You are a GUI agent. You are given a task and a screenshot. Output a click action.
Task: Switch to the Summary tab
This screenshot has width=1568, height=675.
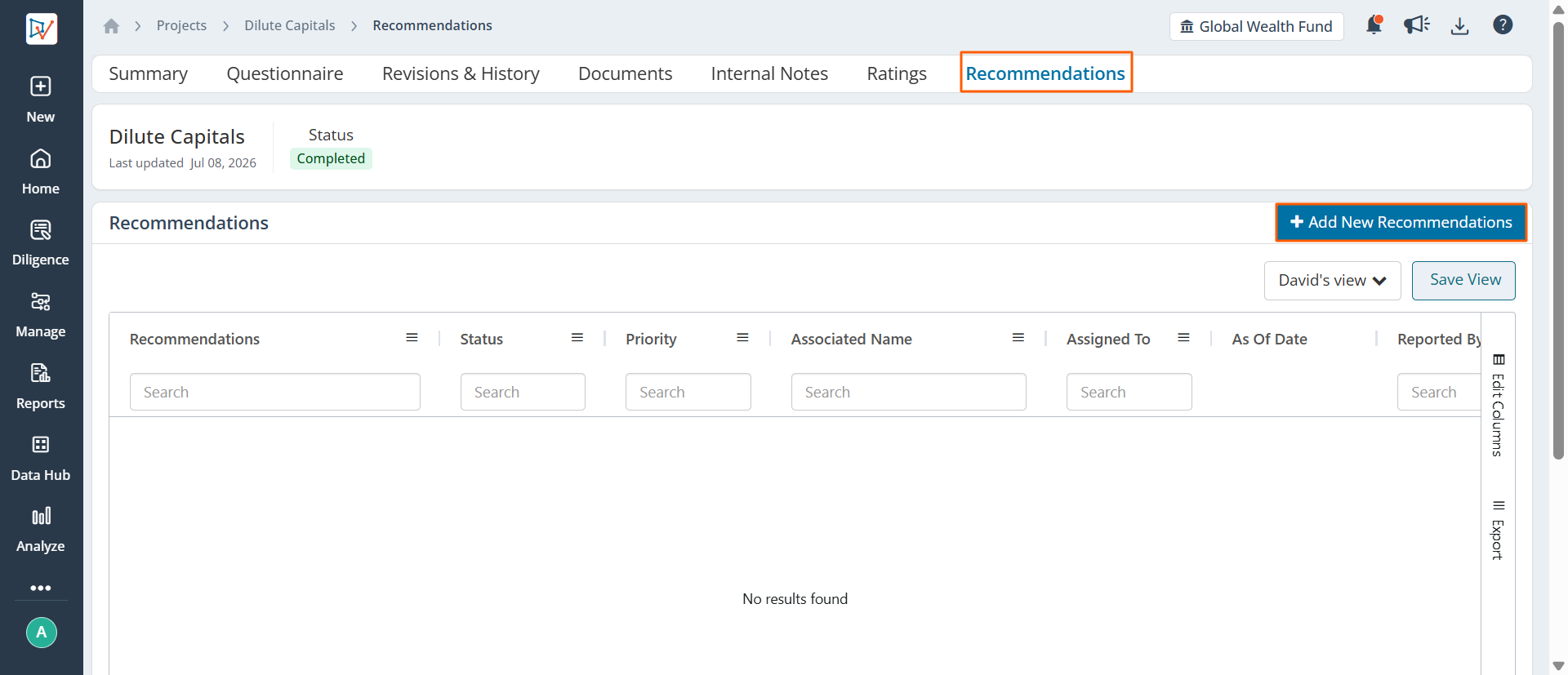point(149,73)
